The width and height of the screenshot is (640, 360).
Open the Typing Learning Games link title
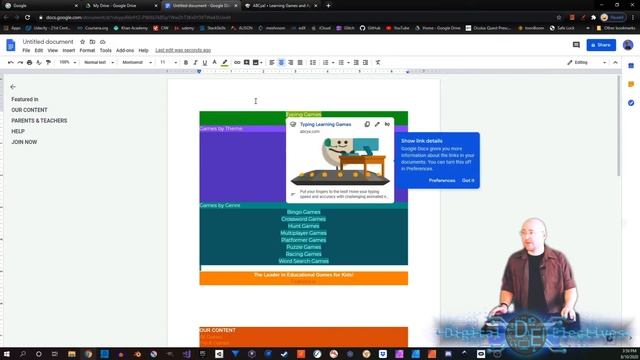click(325, 124)
